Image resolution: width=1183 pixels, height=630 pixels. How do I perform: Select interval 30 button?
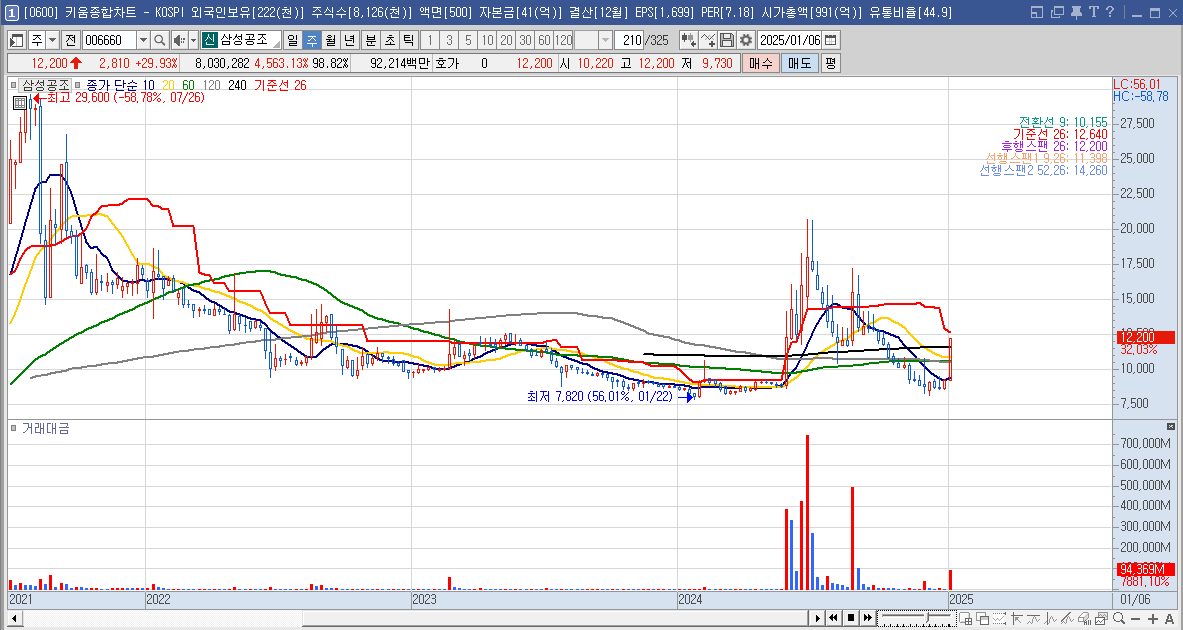pyautogui.click(x=525, y=40)
